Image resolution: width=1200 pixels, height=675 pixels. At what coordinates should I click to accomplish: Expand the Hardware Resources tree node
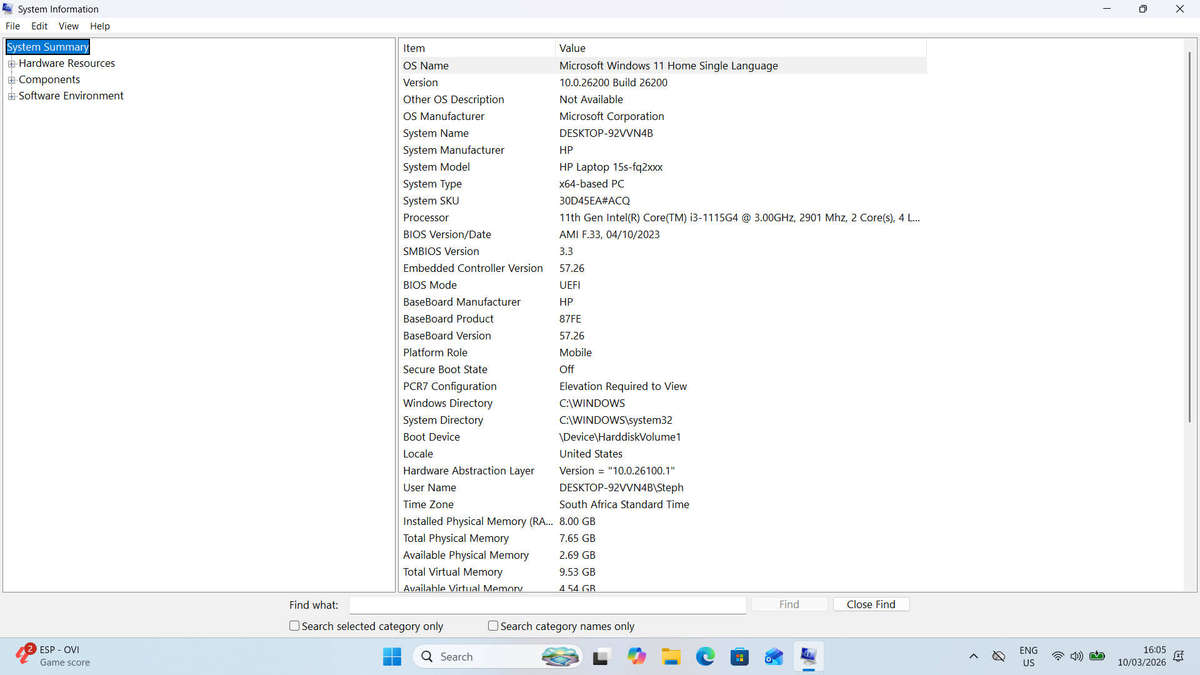point(12,63)
